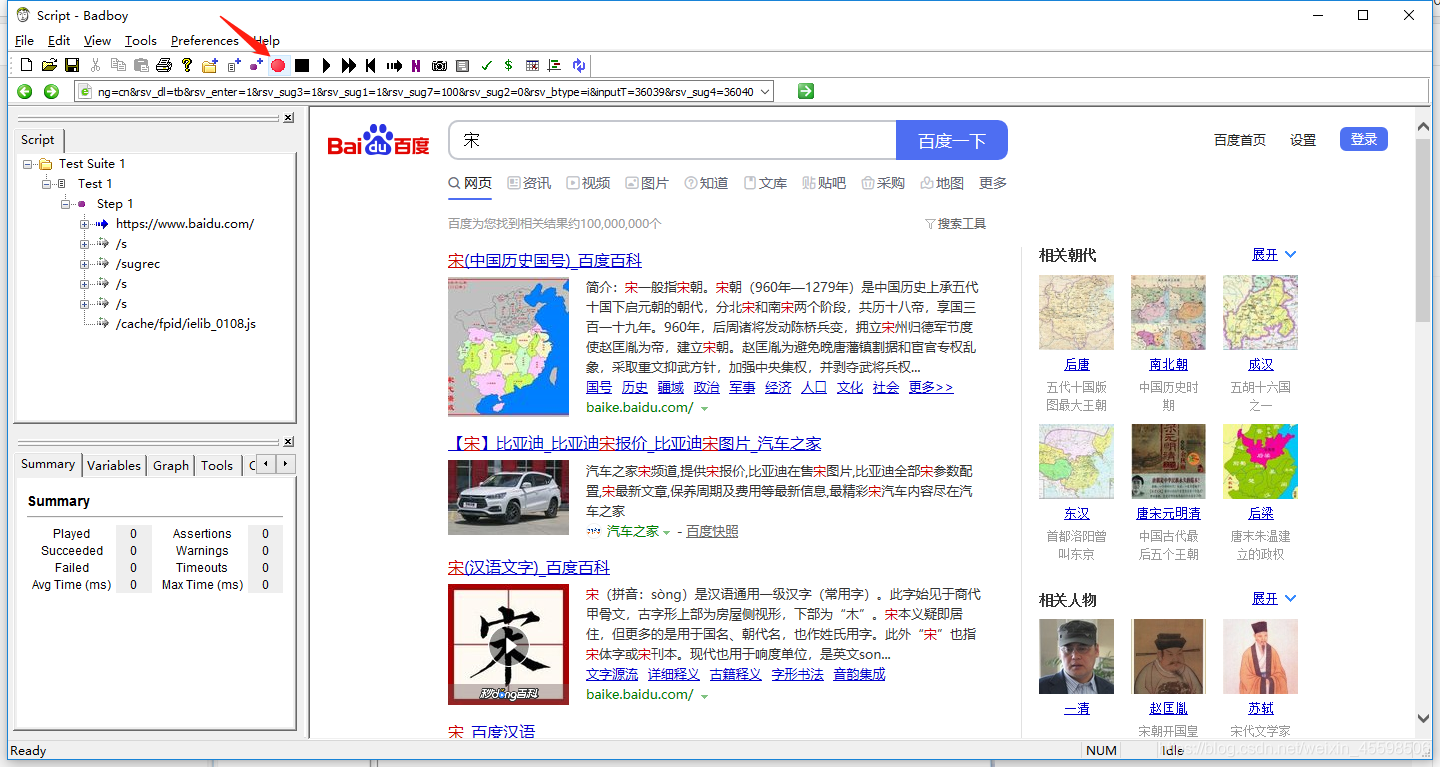Open help with the question mark icon

pos(187,65)
